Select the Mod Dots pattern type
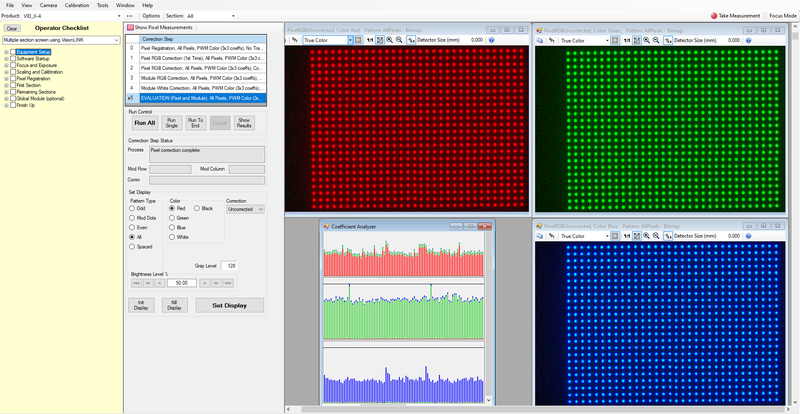This screenshot has width=800, height=414. coord(132,217)
